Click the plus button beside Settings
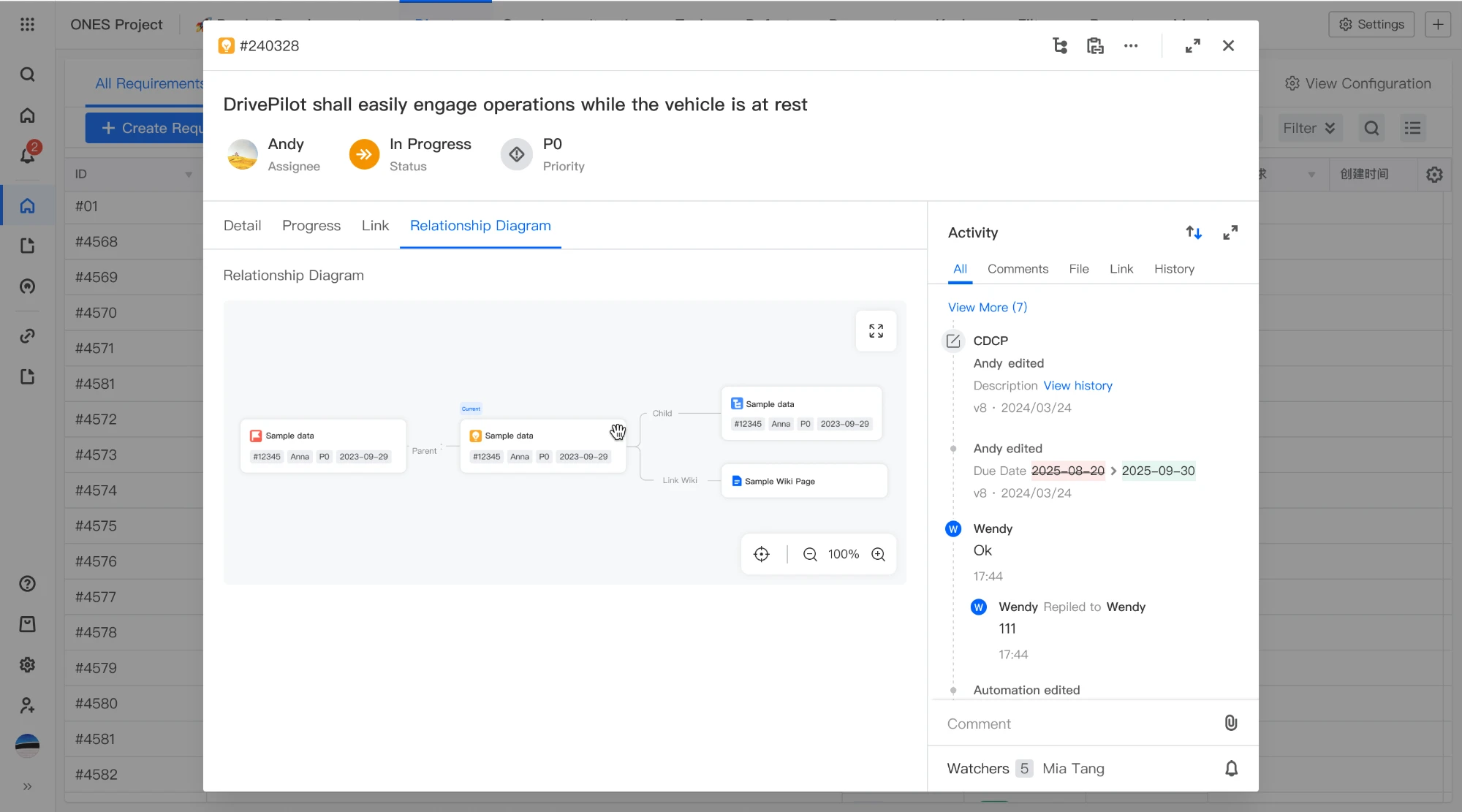The image size is (1462, 812). (1438, 24)
